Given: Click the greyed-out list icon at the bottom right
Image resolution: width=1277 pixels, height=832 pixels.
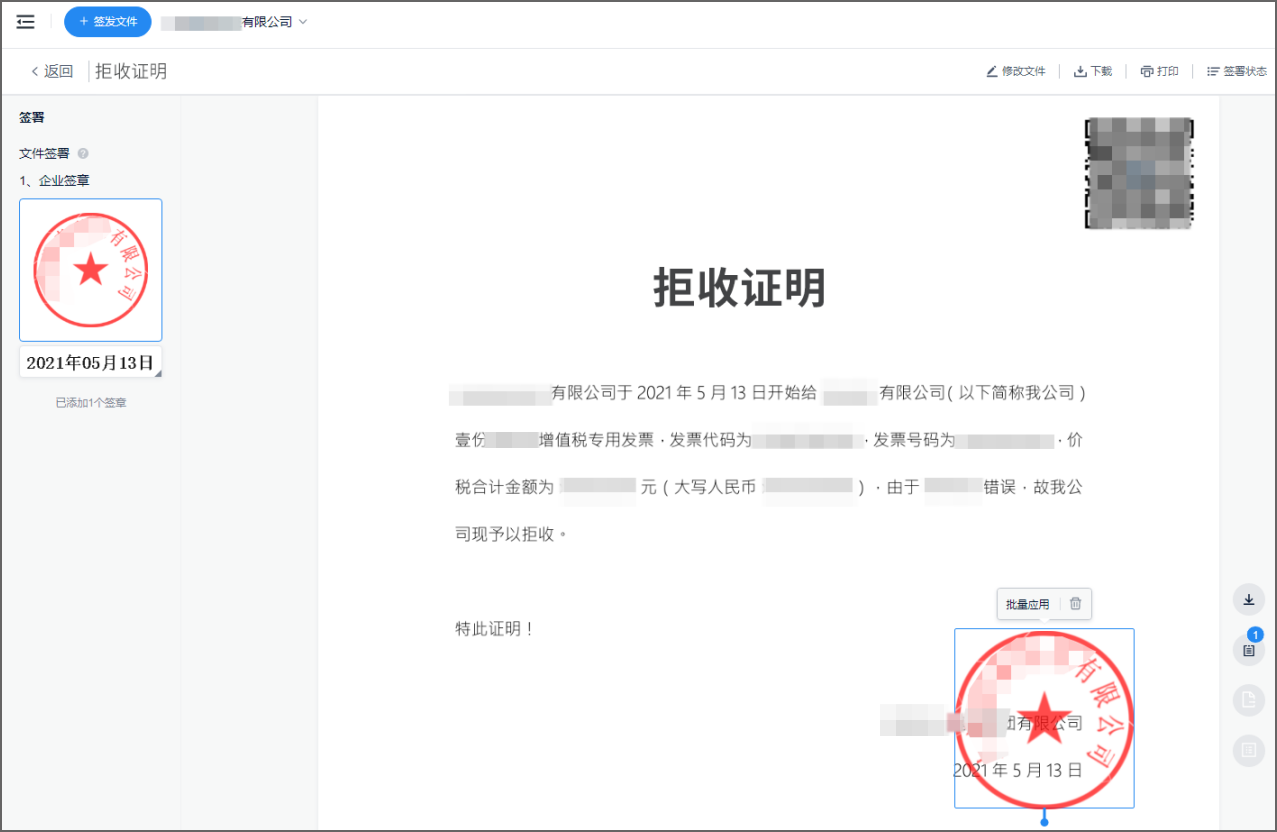Looking at the screenshot, I should [1248, 749].
